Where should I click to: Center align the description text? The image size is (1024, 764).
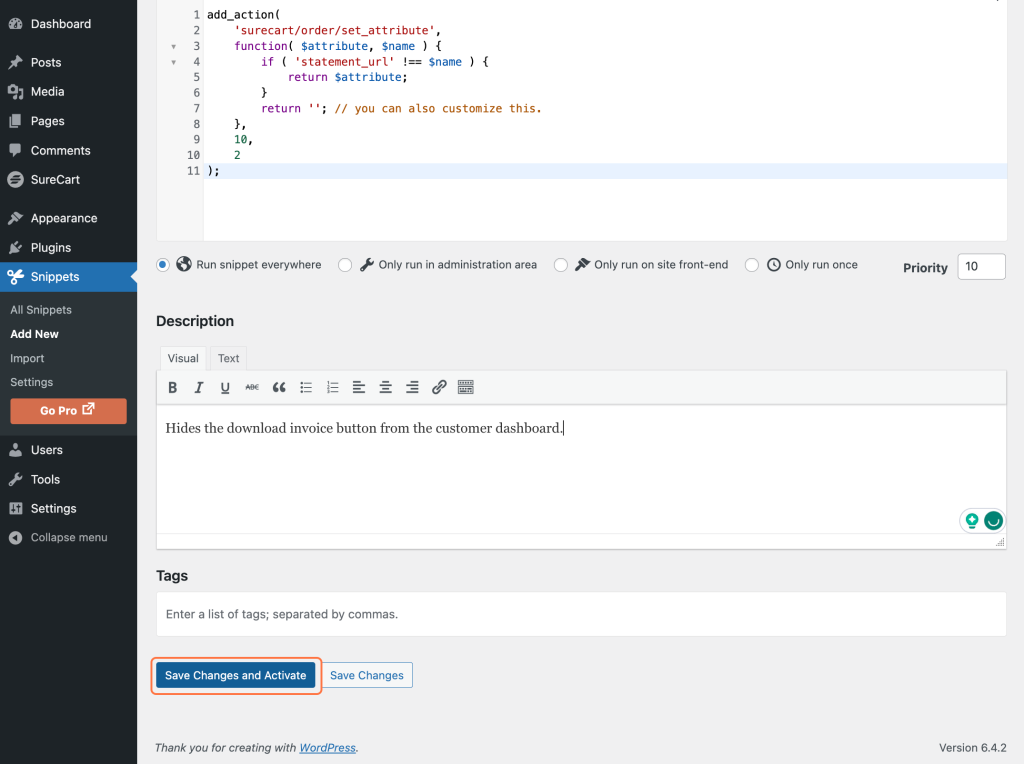click(x=385, y=388)
